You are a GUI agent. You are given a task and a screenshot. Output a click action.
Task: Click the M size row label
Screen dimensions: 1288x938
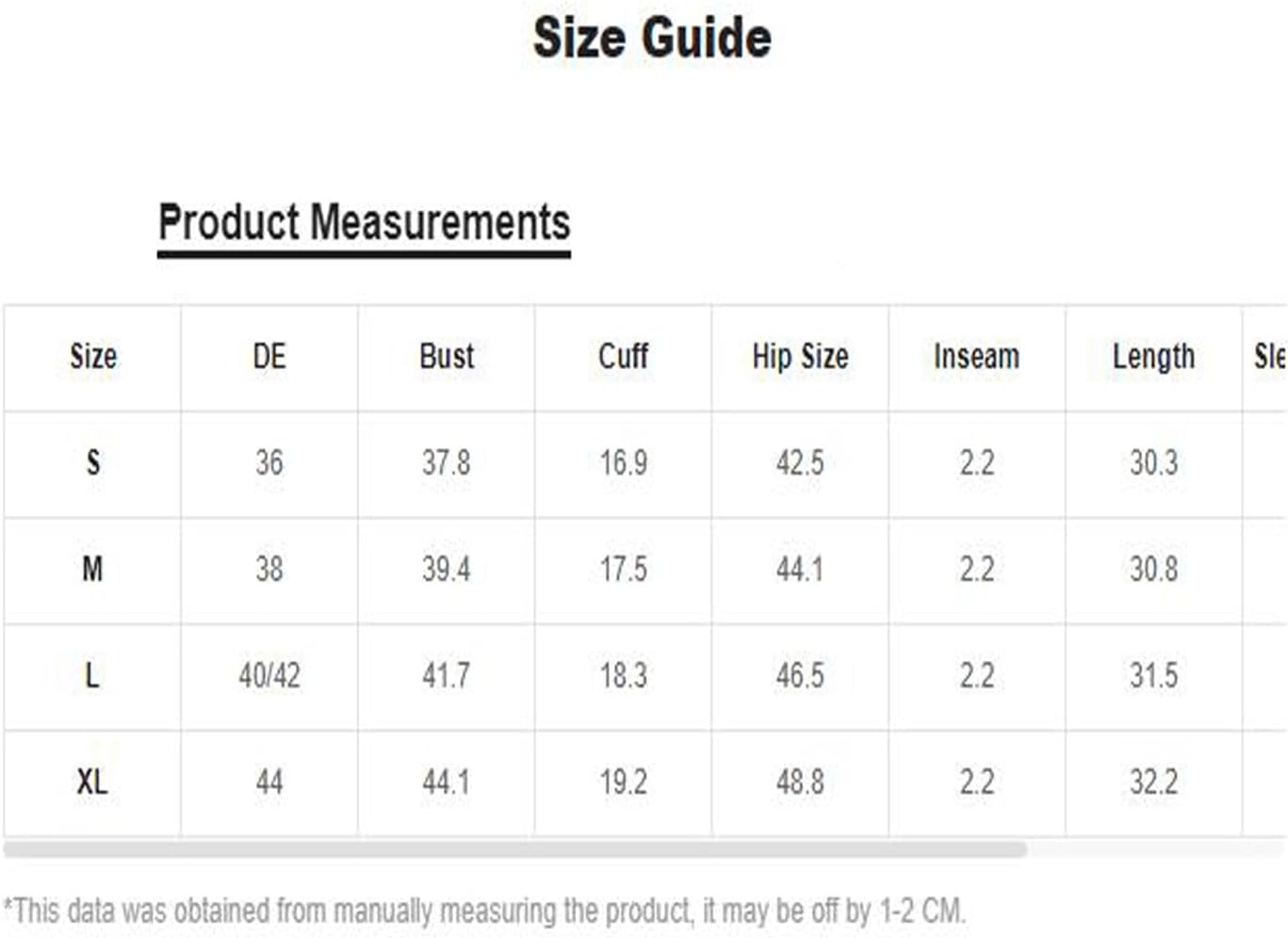pyautogui.click(x=92, y=569)
